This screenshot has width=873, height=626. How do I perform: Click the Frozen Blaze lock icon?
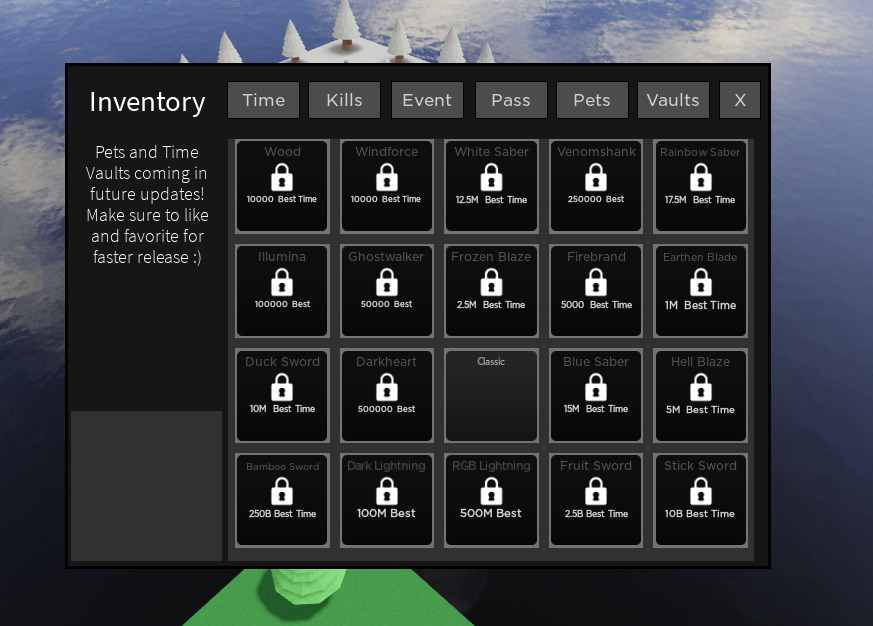tap(491, 282)
